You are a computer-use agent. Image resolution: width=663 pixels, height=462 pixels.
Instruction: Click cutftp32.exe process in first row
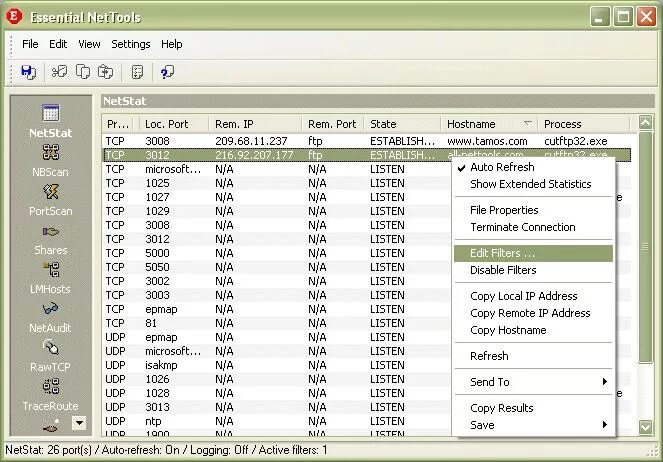tap(575, 141)
